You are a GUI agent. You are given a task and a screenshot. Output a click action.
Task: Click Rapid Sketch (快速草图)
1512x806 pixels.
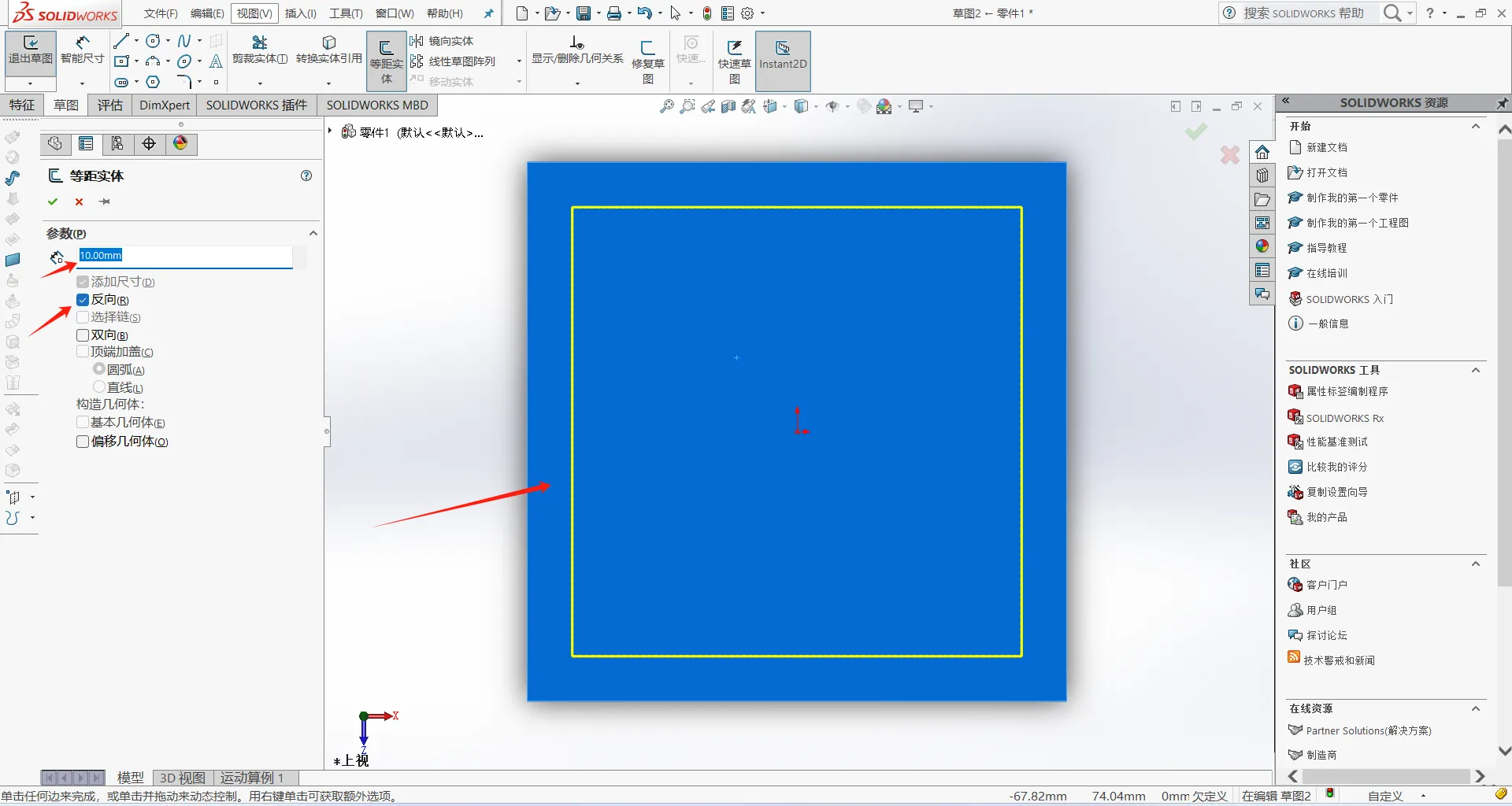click(735, 61)
